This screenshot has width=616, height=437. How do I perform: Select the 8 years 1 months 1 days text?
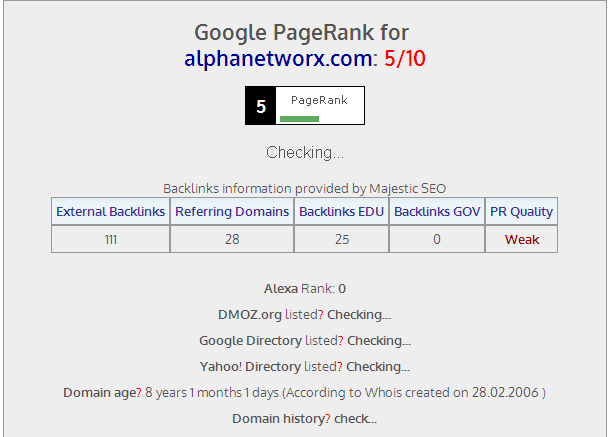point(212,393)
